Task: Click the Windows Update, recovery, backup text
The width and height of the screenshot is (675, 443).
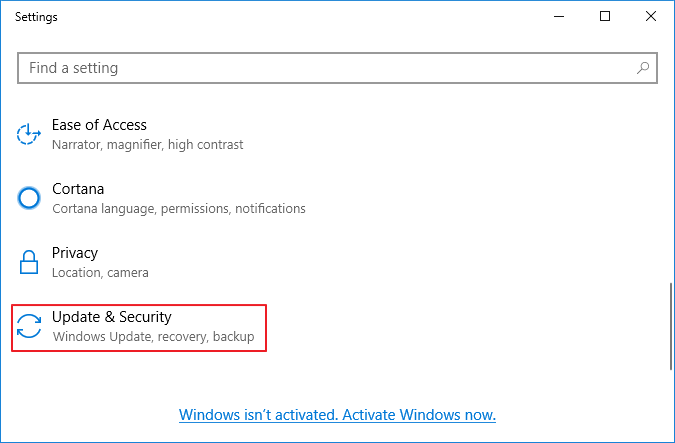Action: 153,337
